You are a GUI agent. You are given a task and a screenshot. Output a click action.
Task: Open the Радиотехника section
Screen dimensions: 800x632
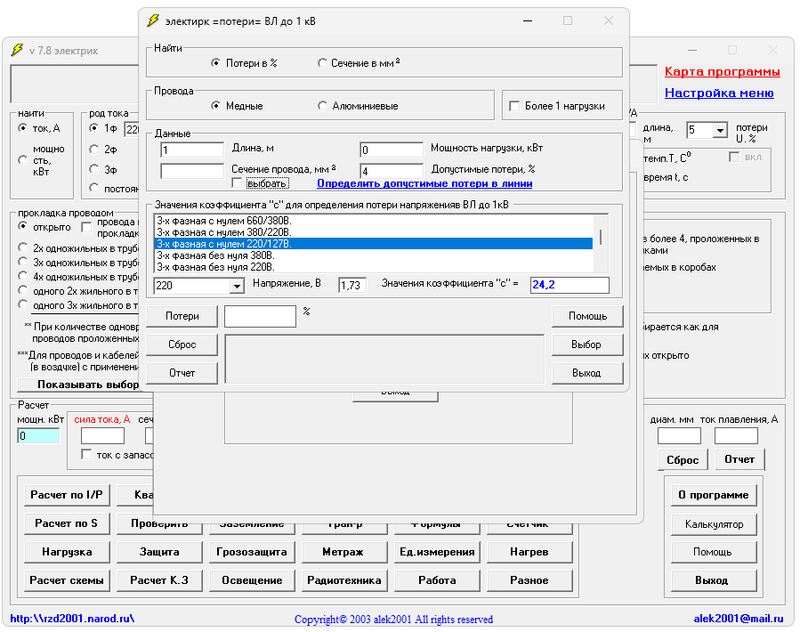click(x=344, y=580)
